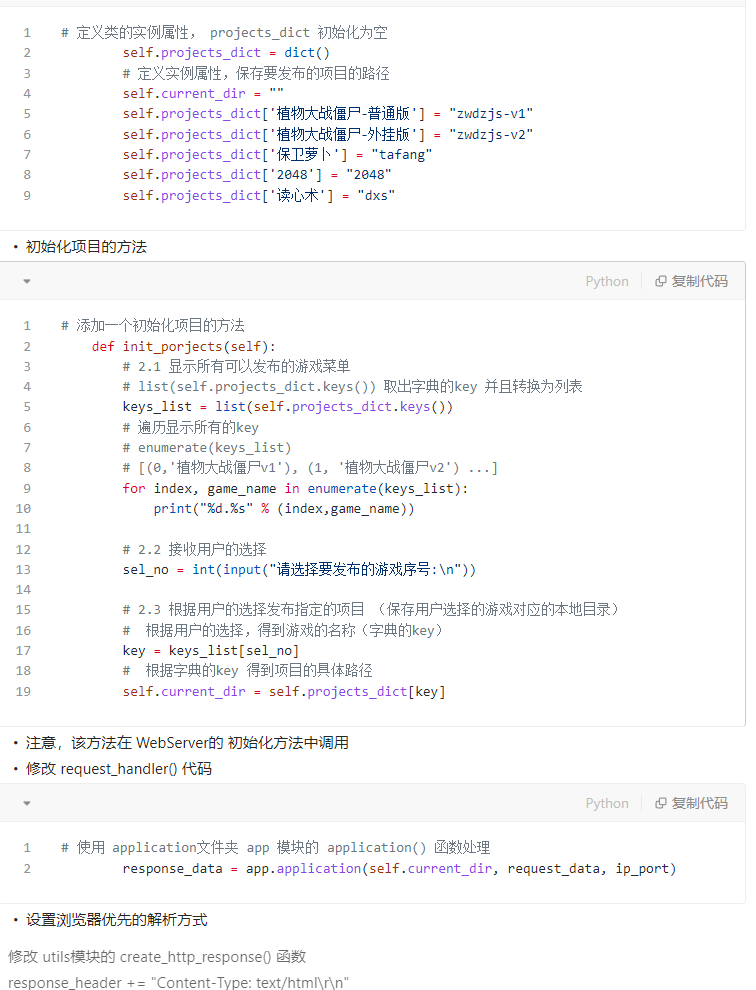Click the response_header Content-Type line
The width and height of the screenshot is (756, 990).
point(178,982)
